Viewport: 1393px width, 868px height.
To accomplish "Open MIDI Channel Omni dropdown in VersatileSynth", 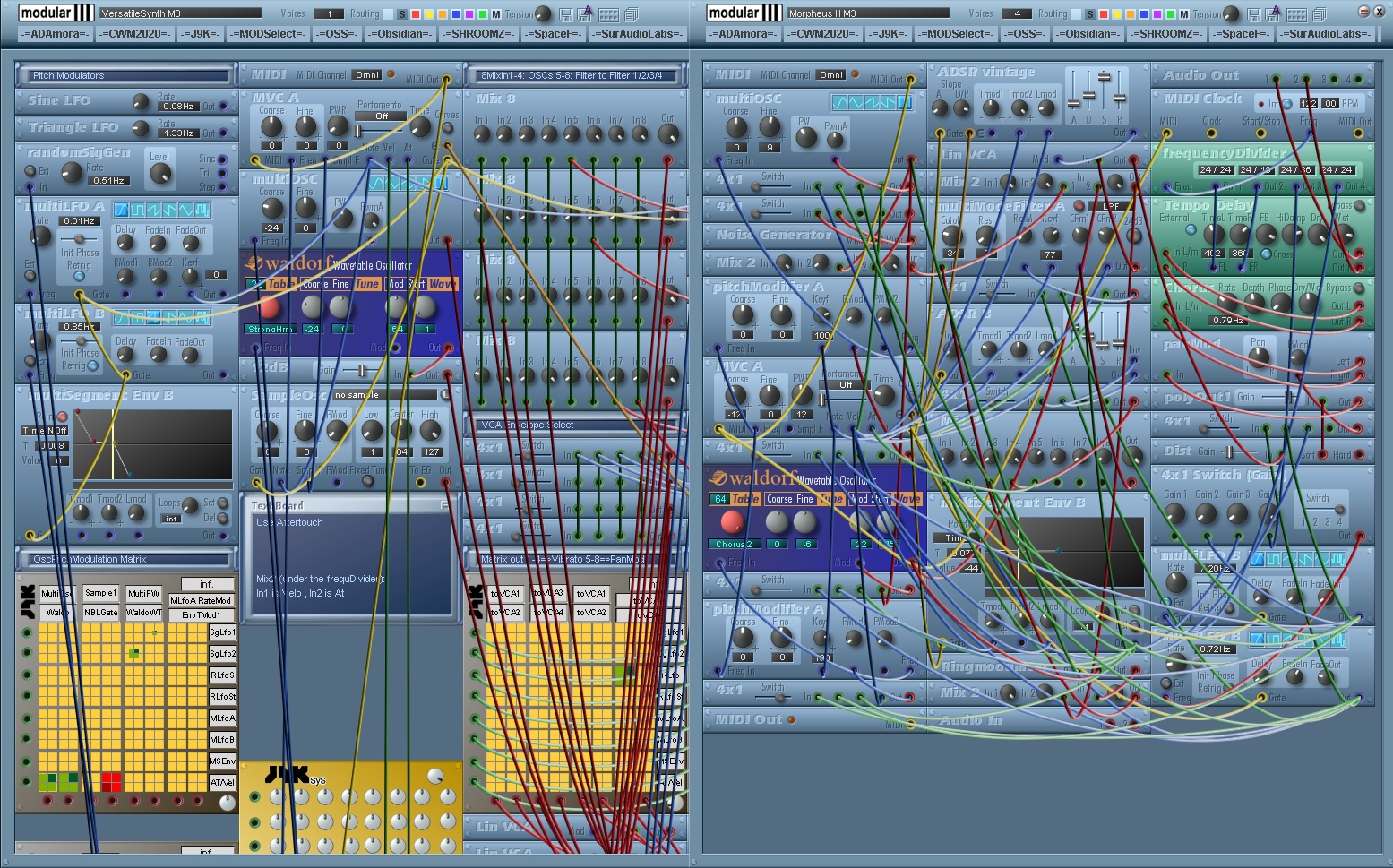I will click(367, 75).
